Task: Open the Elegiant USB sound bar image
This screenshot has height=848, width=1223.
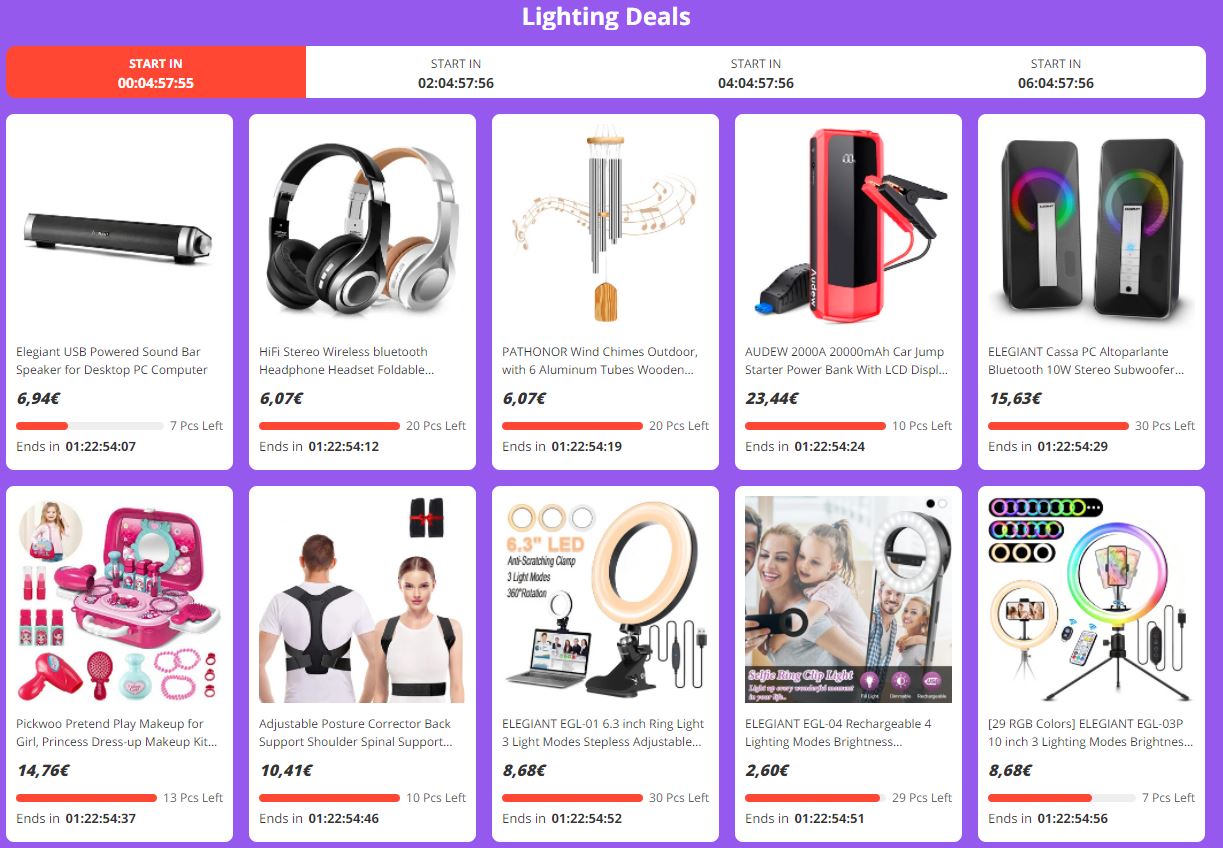Action: point(119,227)
